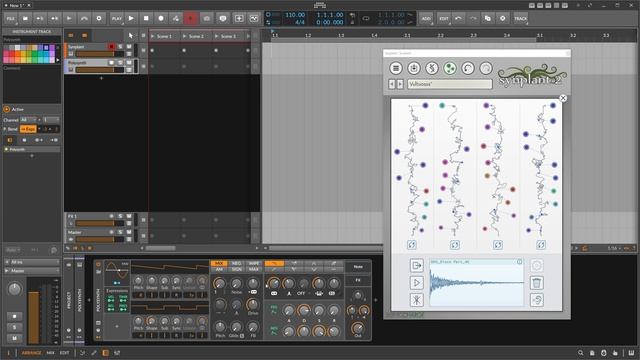Click the Synplant save patch icon

click(x=413, y=68)
